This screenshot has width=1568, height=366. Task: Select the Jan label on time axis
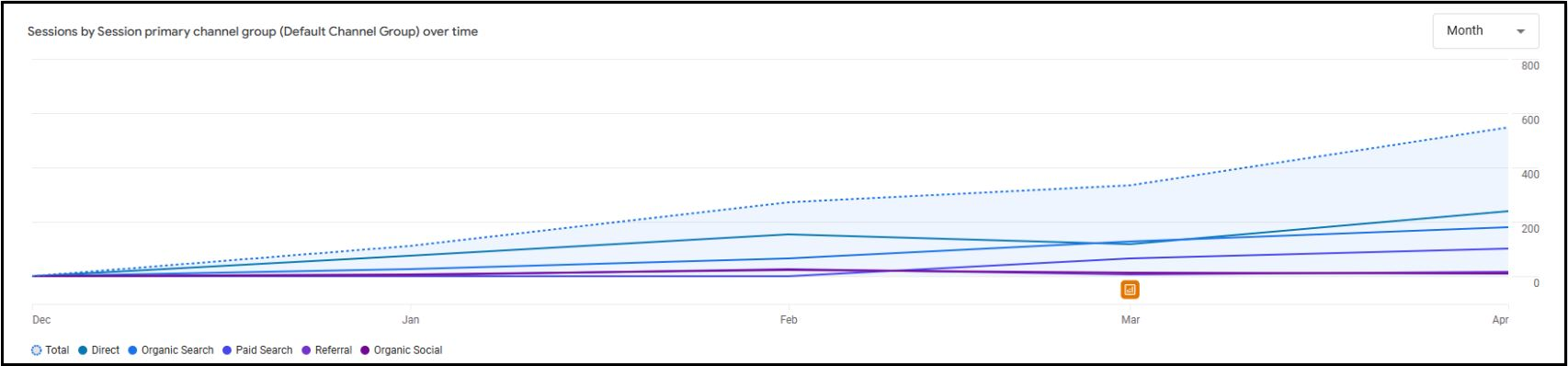[410, 320]
